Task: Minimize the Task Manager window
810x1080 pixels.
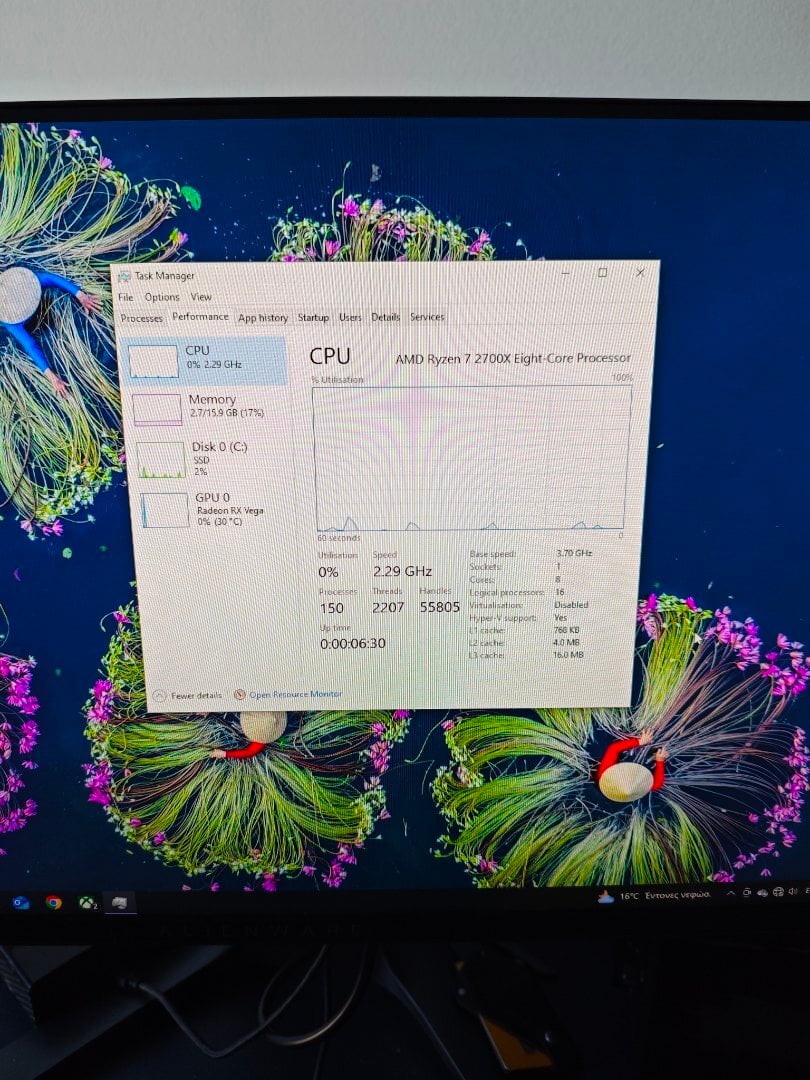Action: (565, 273)
